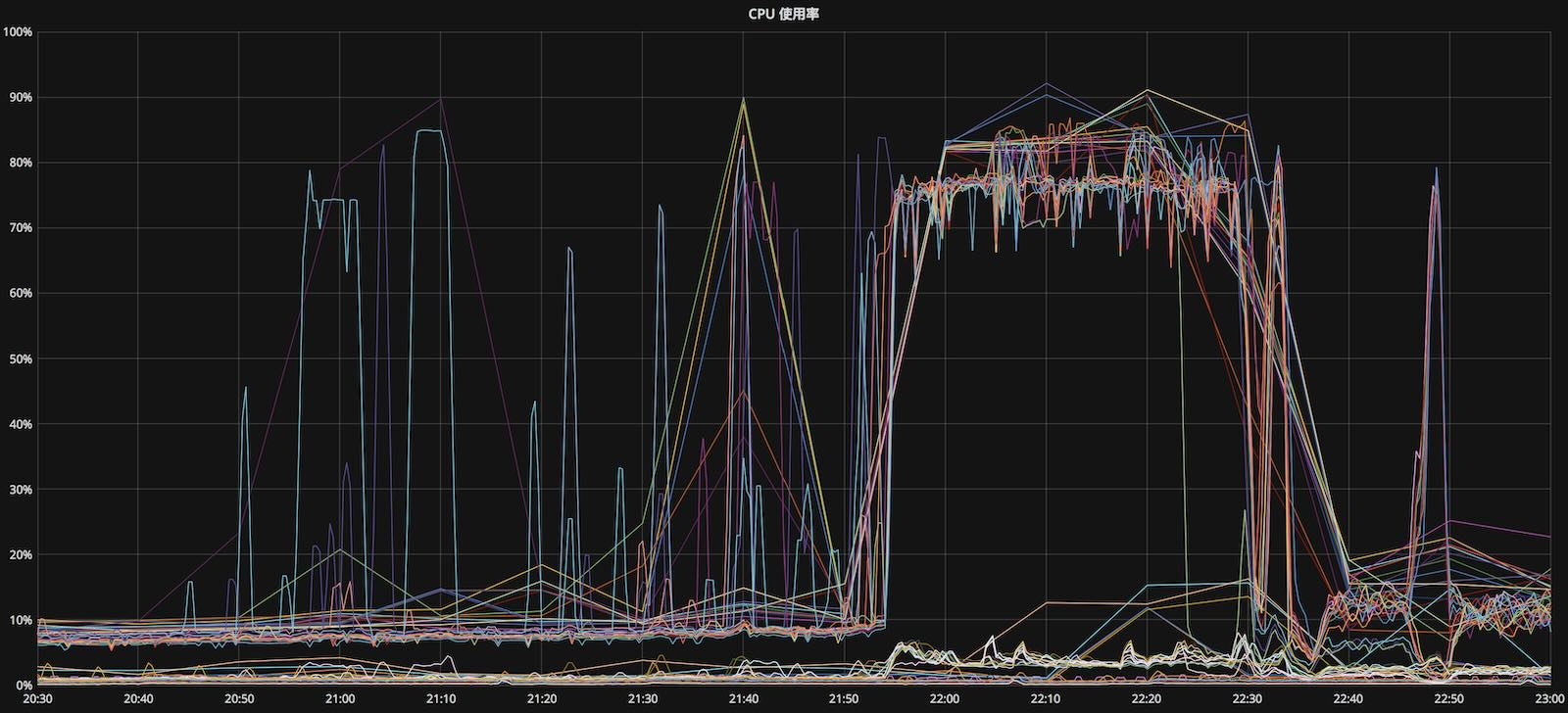1568x713 pixels.
Task: Select the 0% Y-axis label
Action: (24, 686)
